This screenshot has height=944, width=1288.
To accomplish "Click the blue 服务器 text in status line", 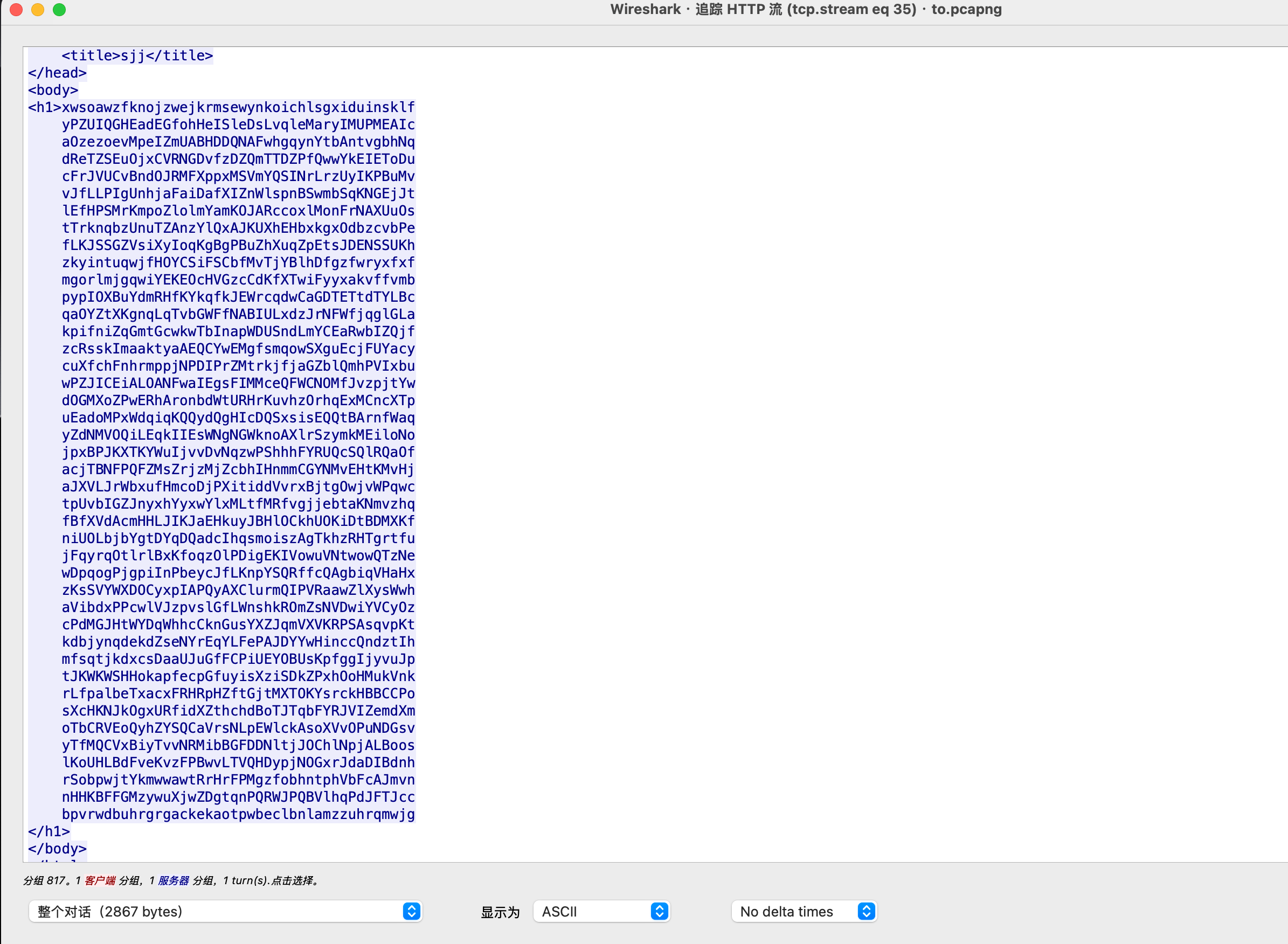I will (173, 880).
